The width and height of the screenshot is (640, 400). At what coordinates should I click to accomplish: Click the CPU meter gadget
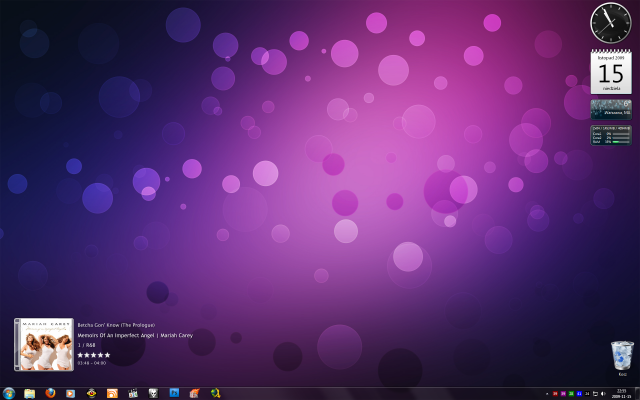(x=611, y=136)
